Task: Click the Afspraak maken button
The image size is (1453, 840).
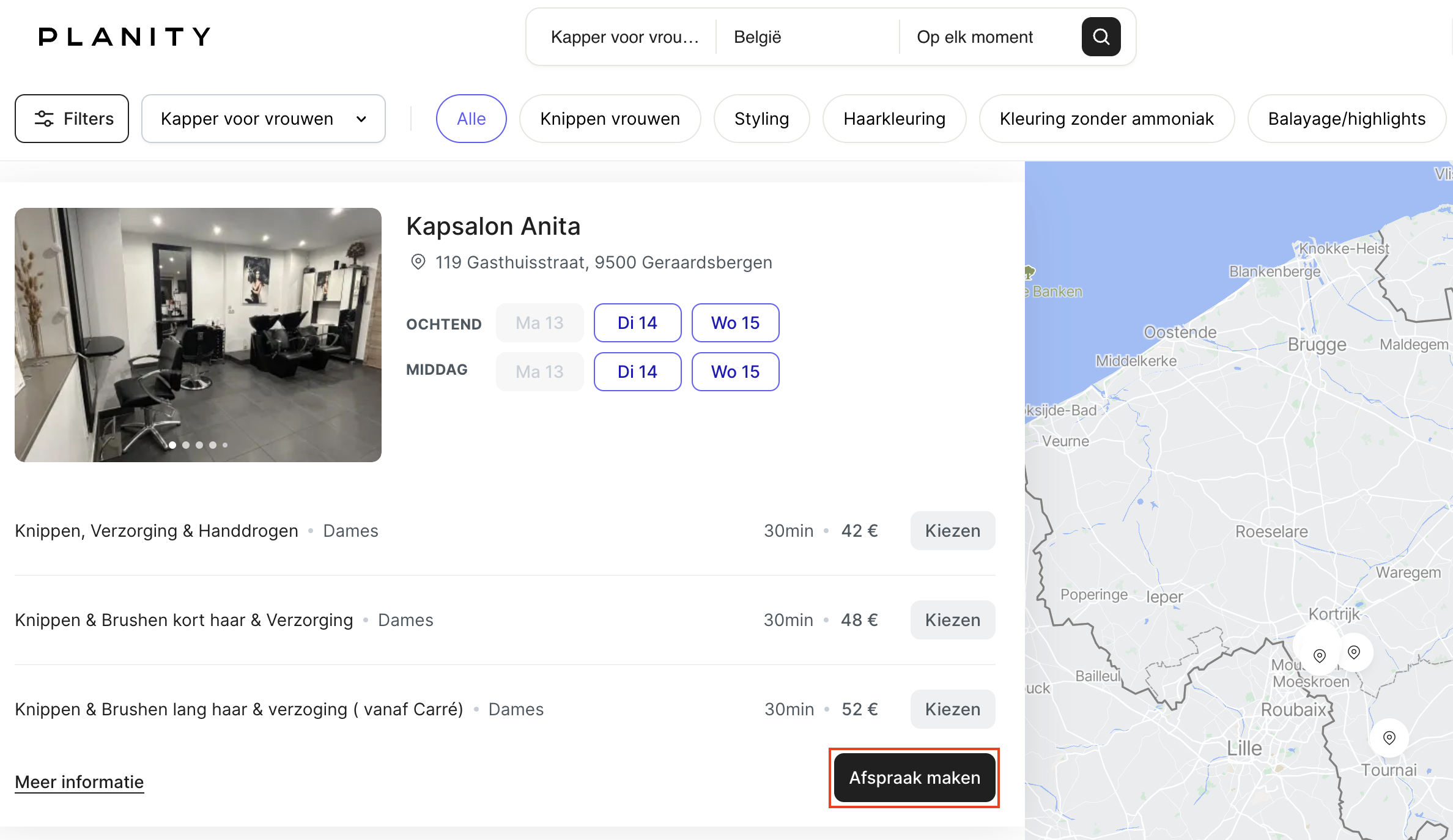Action: pyautogui.click(x=914, y=778)
